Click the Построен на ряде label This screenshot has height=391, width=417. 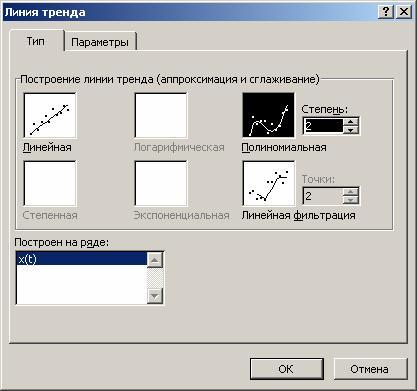coord(62,242)
